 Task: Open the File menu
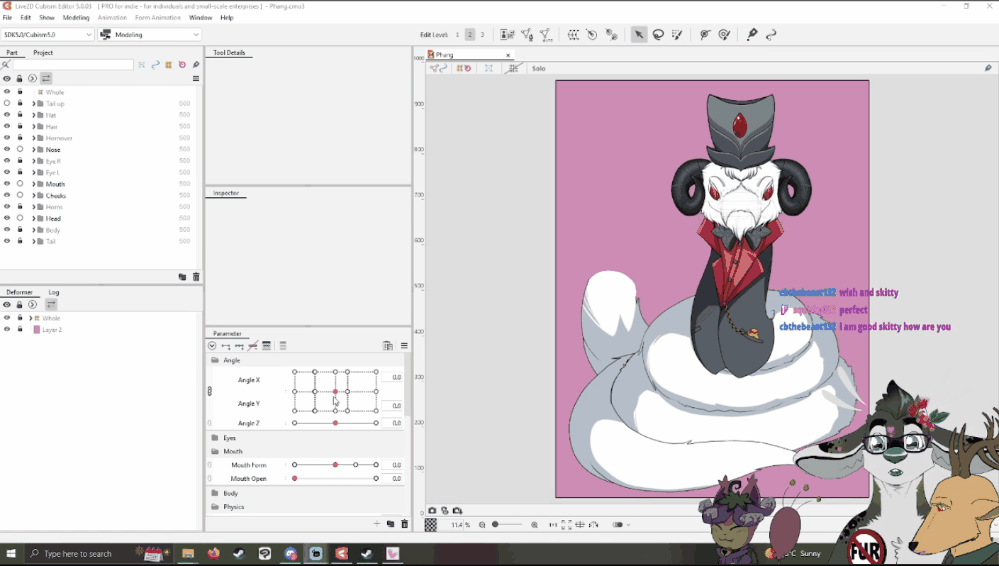(8, 18)
